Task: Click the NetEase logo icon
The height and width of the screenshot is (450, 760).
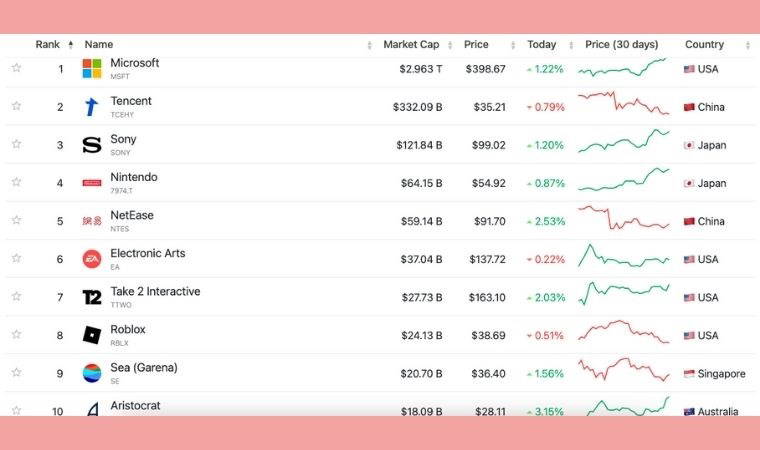Action: pos(92,221)
